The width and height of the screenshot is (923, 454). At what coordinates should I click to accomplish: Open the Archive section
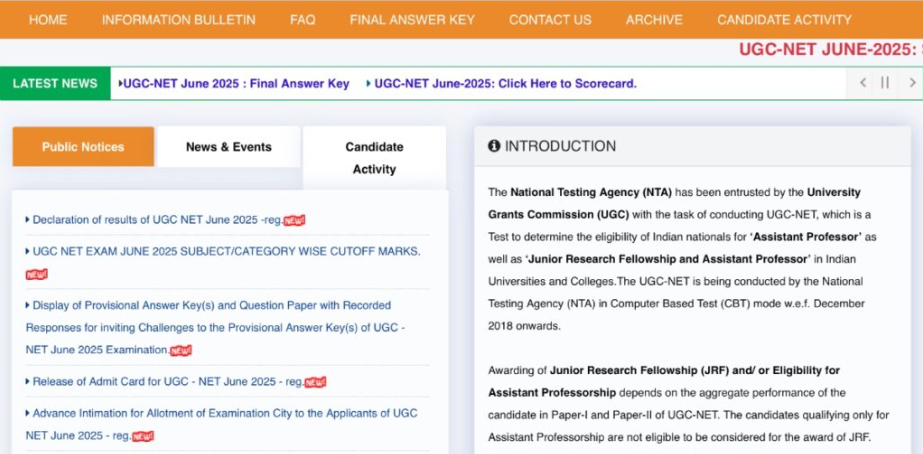click(x=654, y=19)
